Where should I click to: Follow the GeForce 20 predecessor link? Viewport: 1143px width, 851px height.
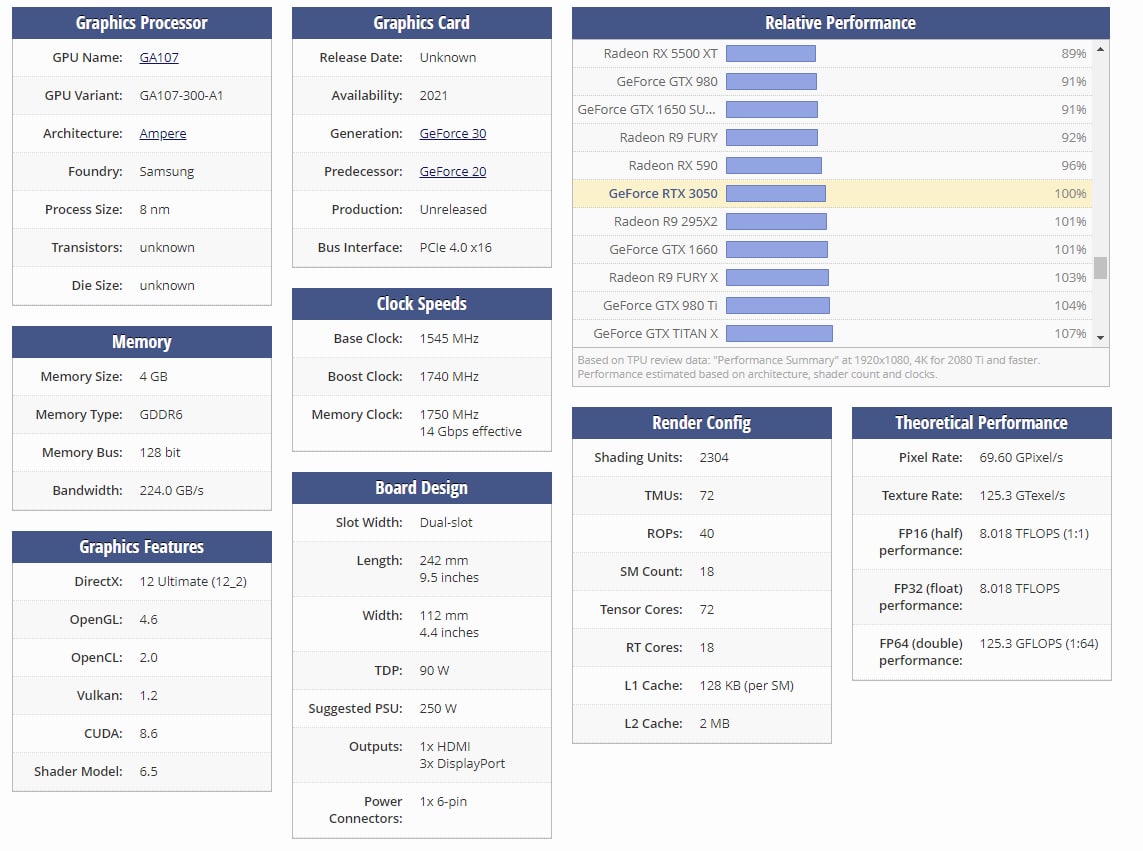point(453,171)
